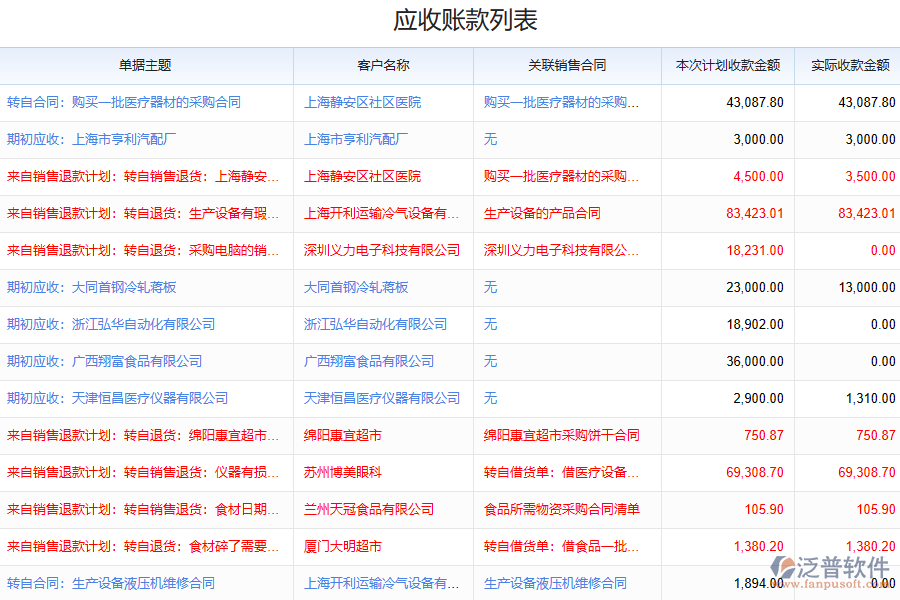The height and width of the screenshot is (600, 900).
Task: Open customer 厦门大明超市
Action: (343, 546)
